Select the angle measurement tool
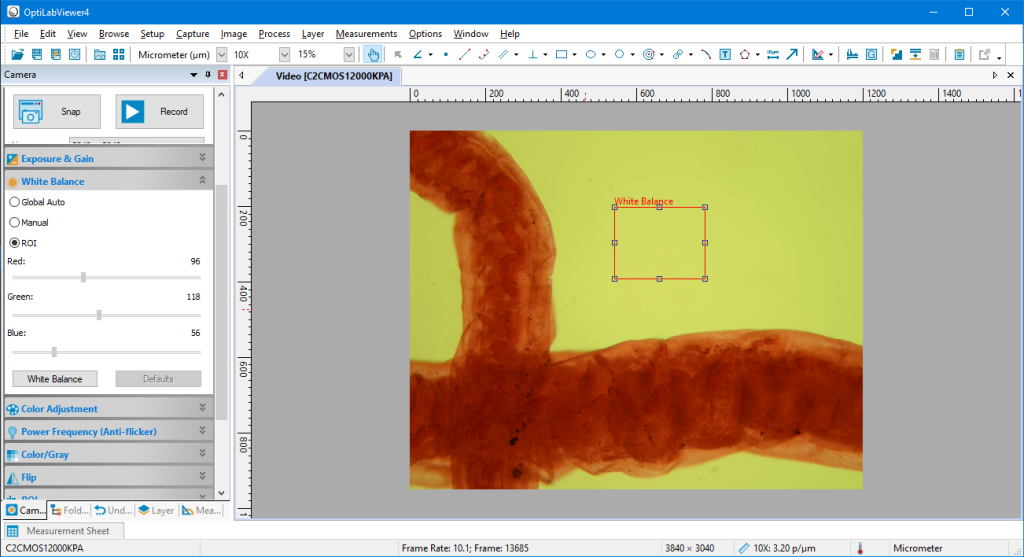Screen dimensions: 1024x557 (417, 54)
